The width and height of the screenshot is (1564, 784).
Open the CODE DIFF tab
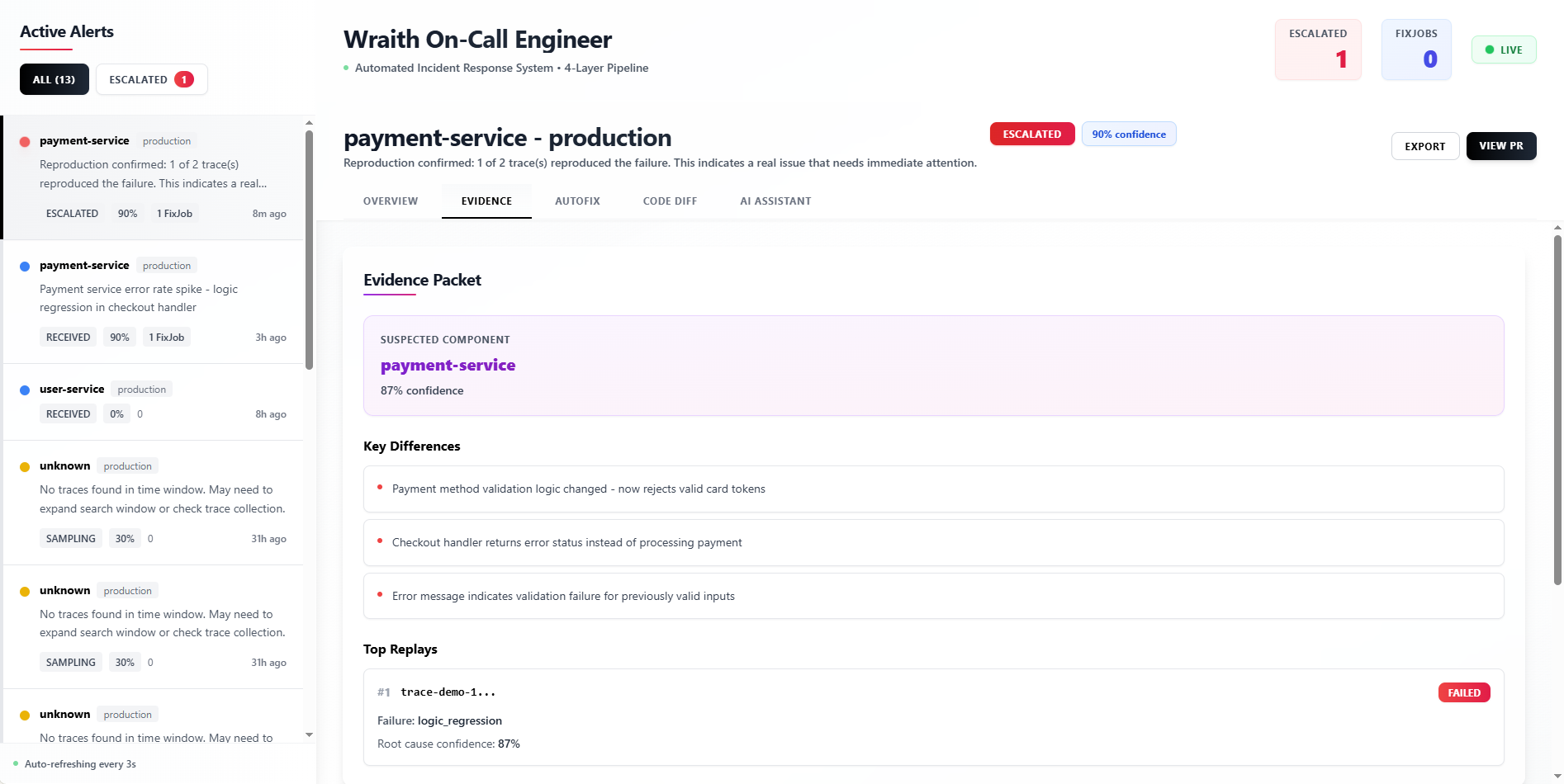point(670,201)
